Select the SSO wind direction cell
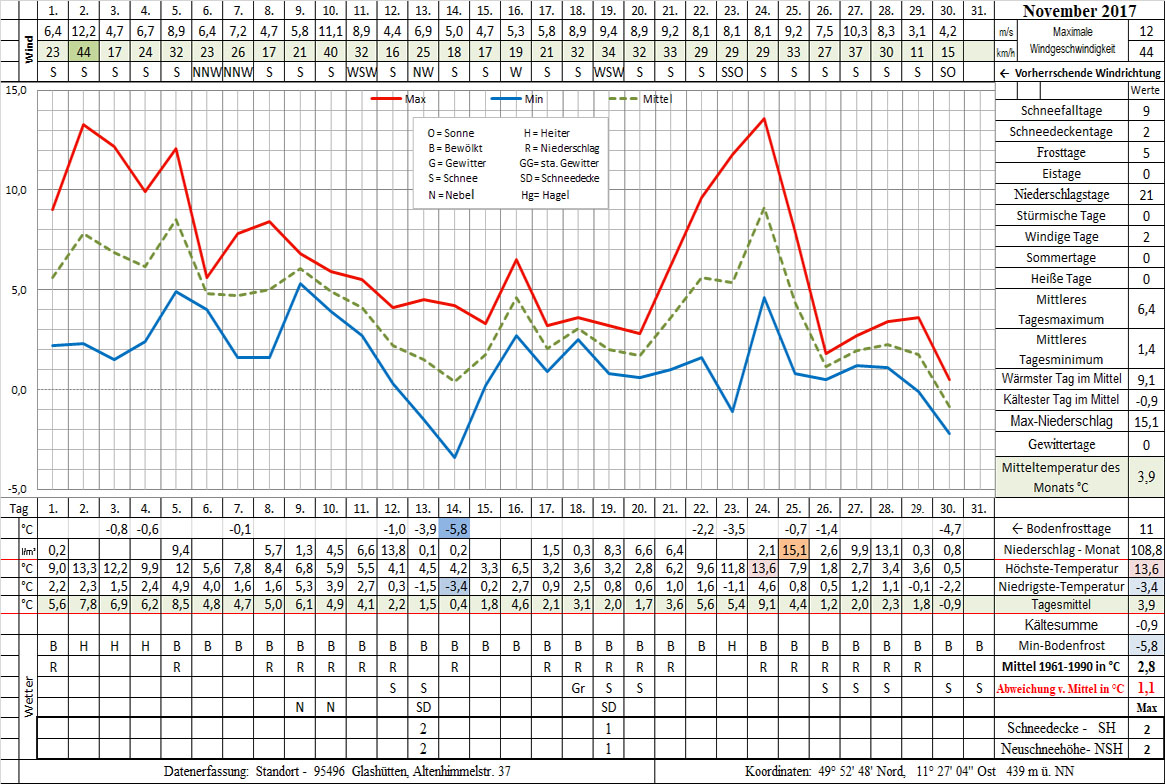Viewport: 1165px width, 784px height. tap(732, 73)
